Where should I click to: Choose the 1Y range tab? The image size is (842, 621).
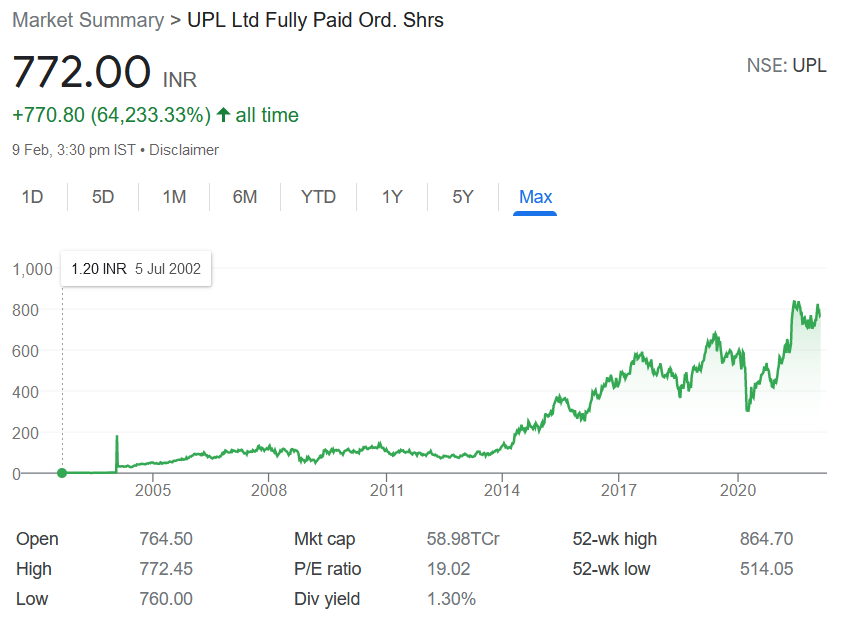click(392, 197)
